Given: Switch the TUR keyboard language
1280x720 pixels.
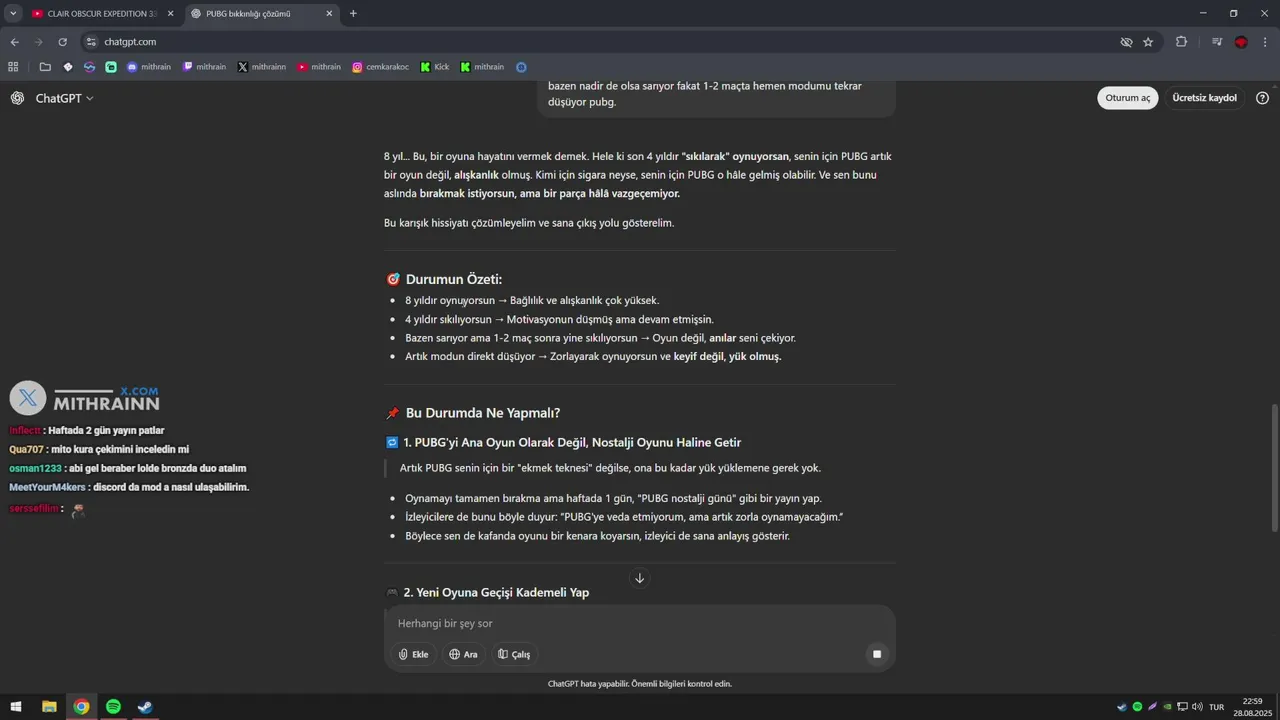Looking at the screenshot, I should [1216, 707].
